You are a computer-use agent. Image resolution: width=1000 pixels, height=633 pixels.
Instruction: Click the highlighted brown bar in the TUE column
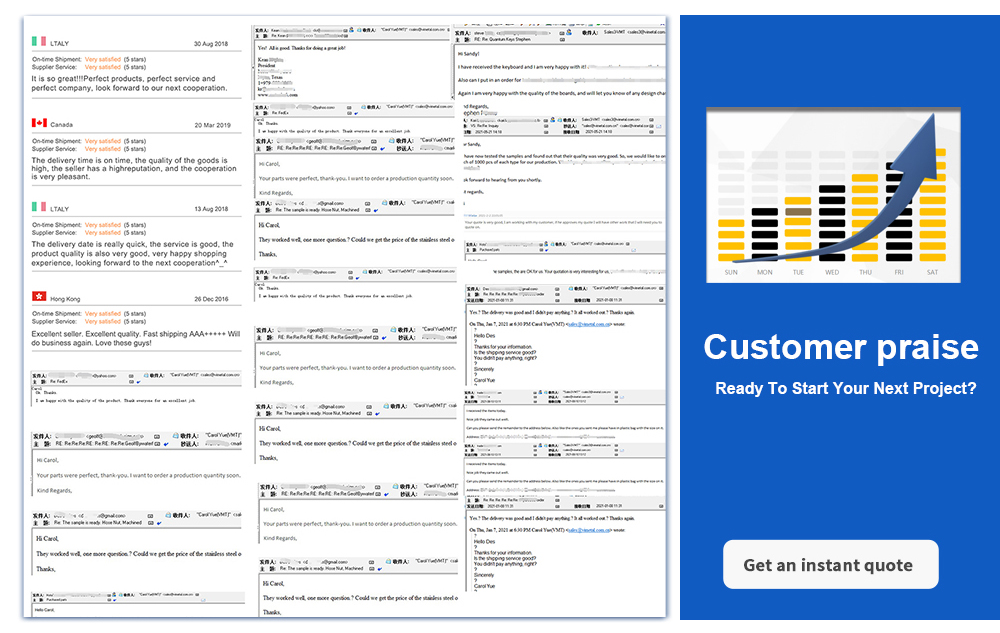tap(798, 212)
